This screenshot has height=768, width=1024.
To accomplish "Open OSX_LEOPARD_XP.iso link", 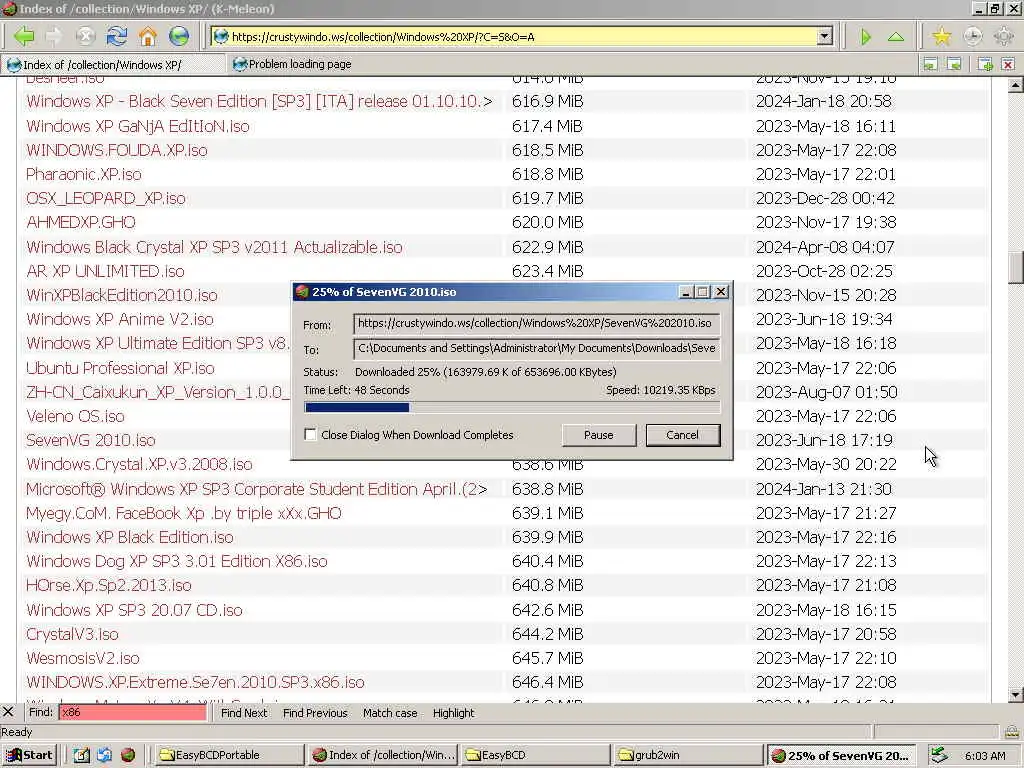I will coord(105,199).
